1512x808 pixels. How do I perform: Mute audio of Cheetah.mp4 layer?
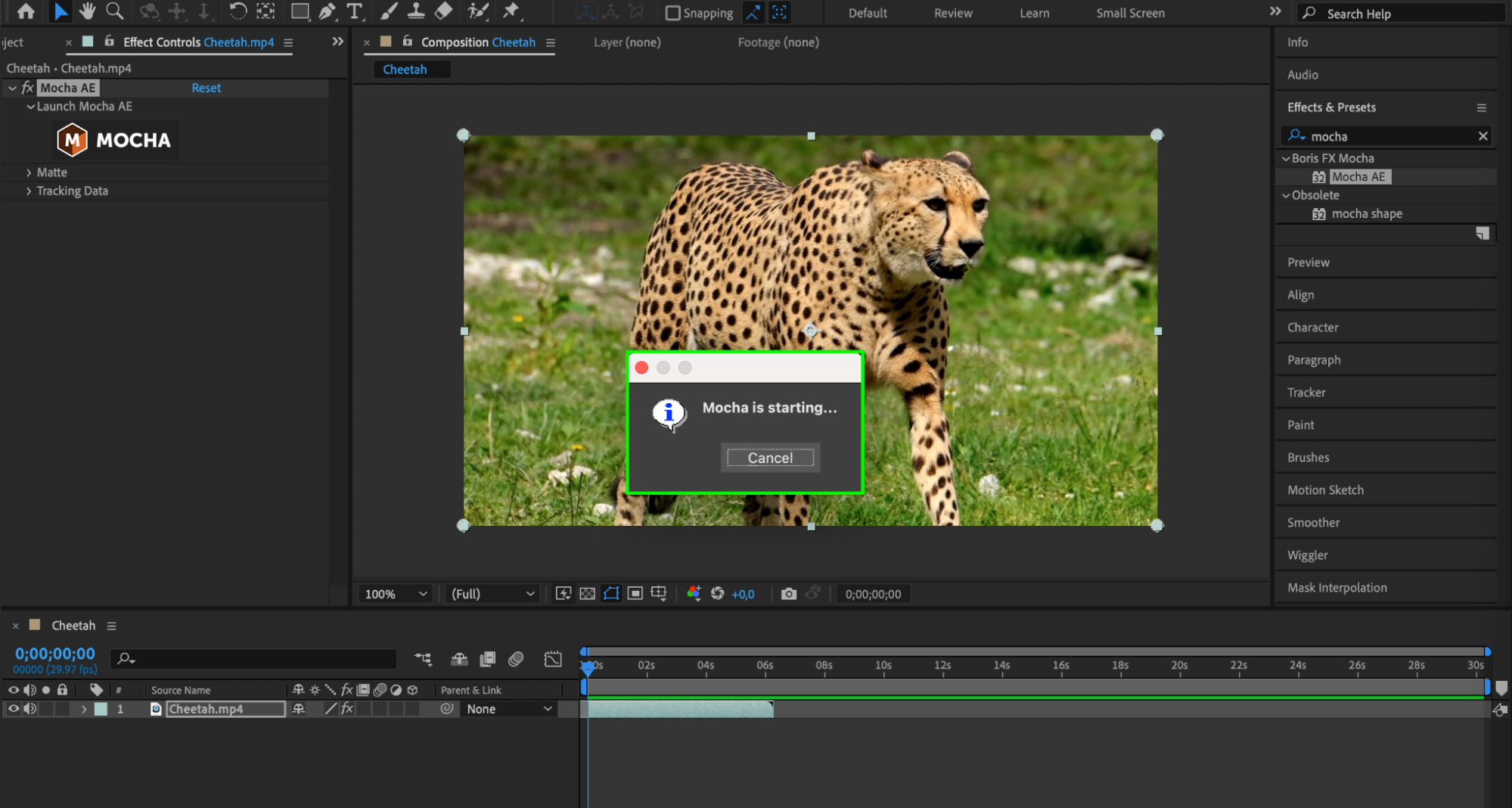coord(30,709)
